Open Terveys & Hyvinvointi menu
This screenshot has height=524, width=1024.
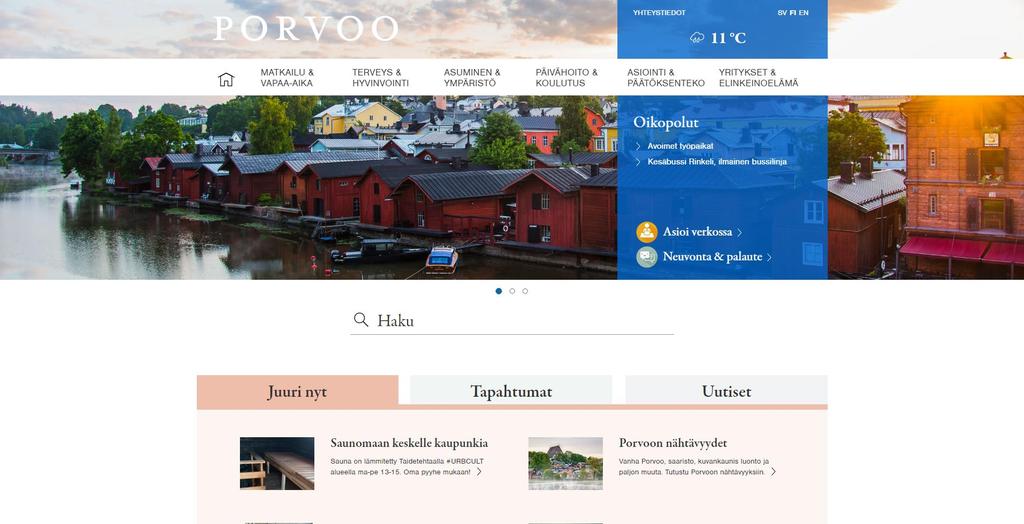[381, 78]
